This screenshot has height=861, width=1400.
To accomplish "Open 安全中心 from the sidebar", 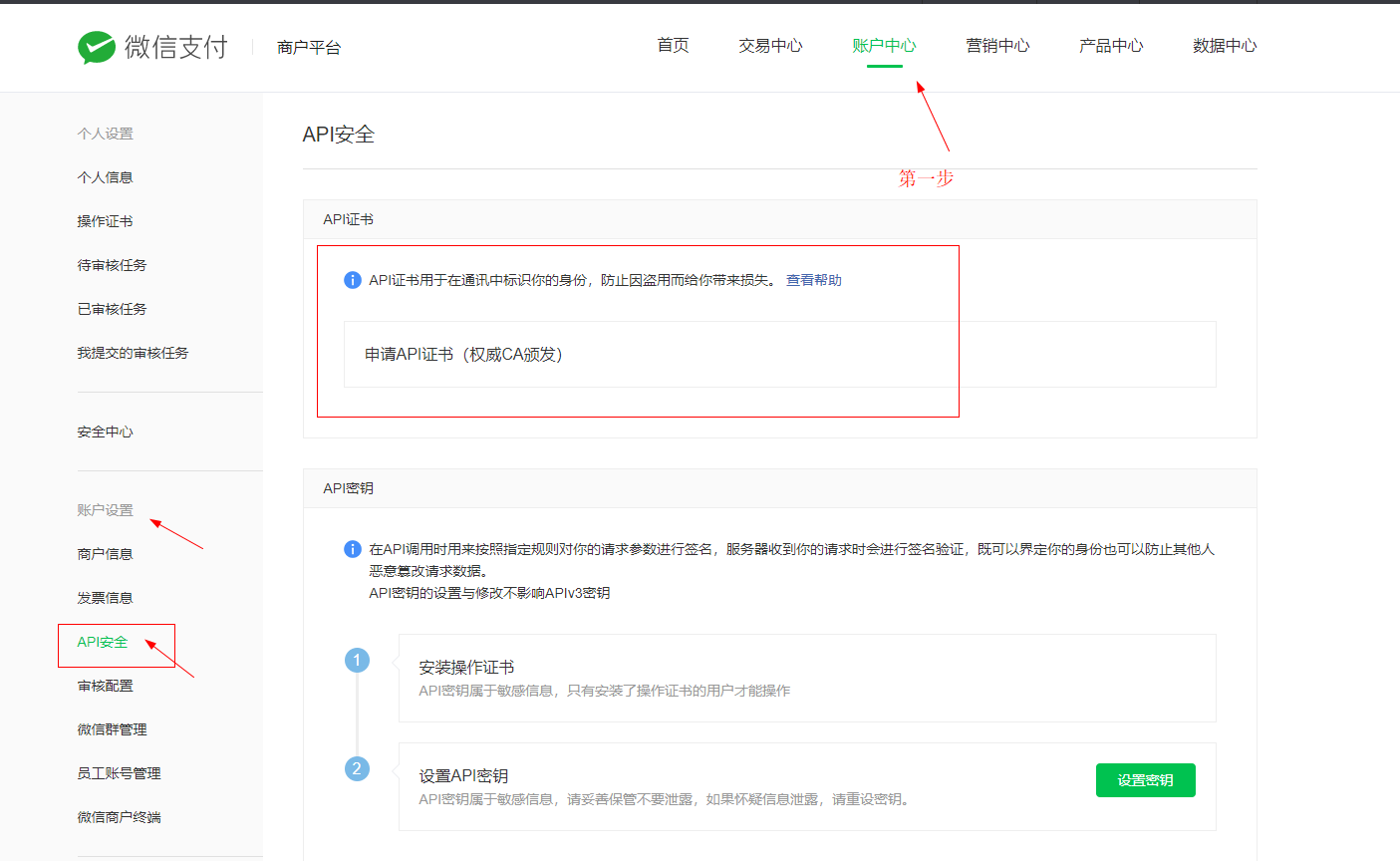I will click(x=105, y=431).
